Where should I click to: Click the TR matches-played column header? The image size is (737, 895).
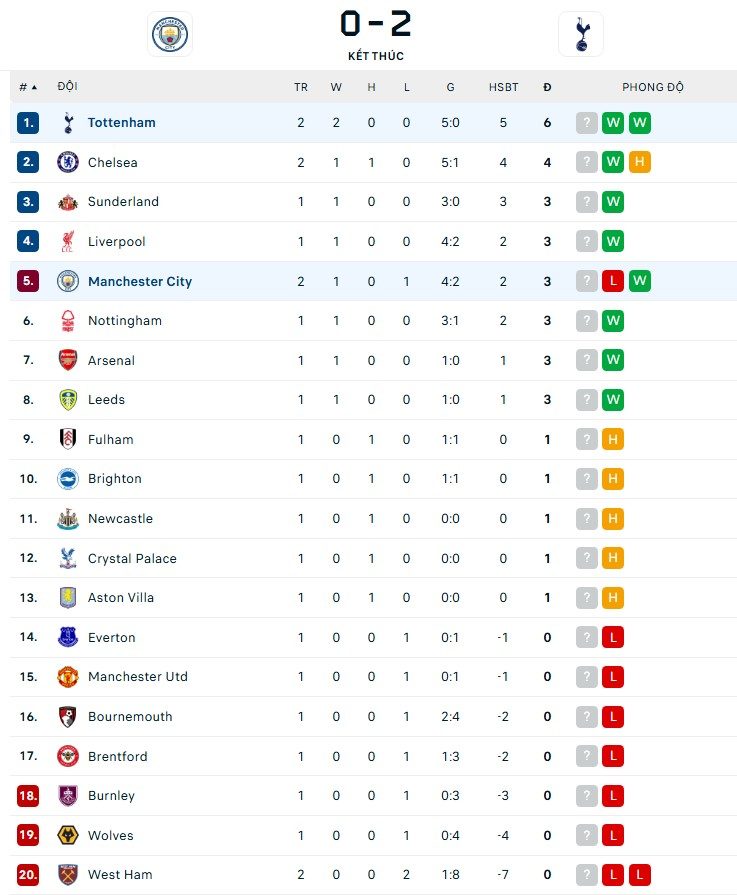pyautogui.click(x=301, y=87)
